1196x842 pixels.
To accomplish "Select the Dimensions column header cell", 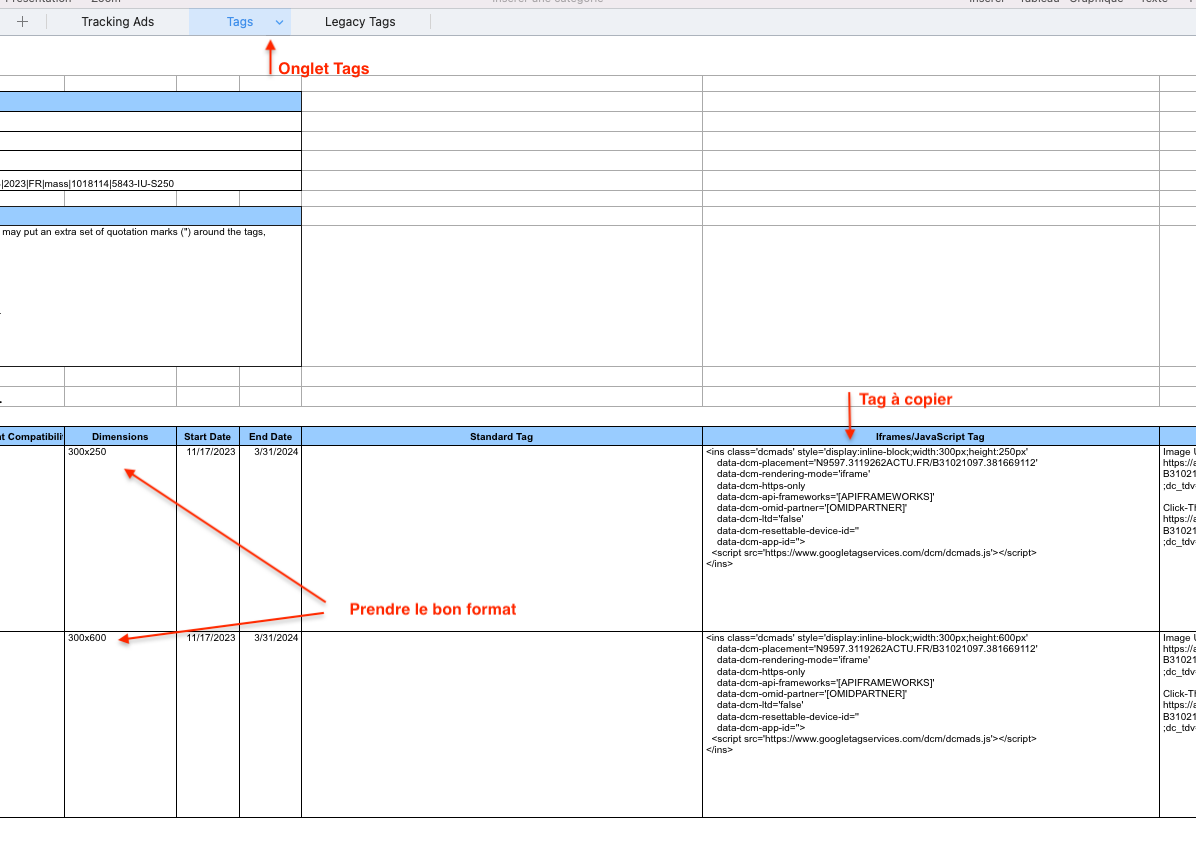I will (x=121, y=436).
